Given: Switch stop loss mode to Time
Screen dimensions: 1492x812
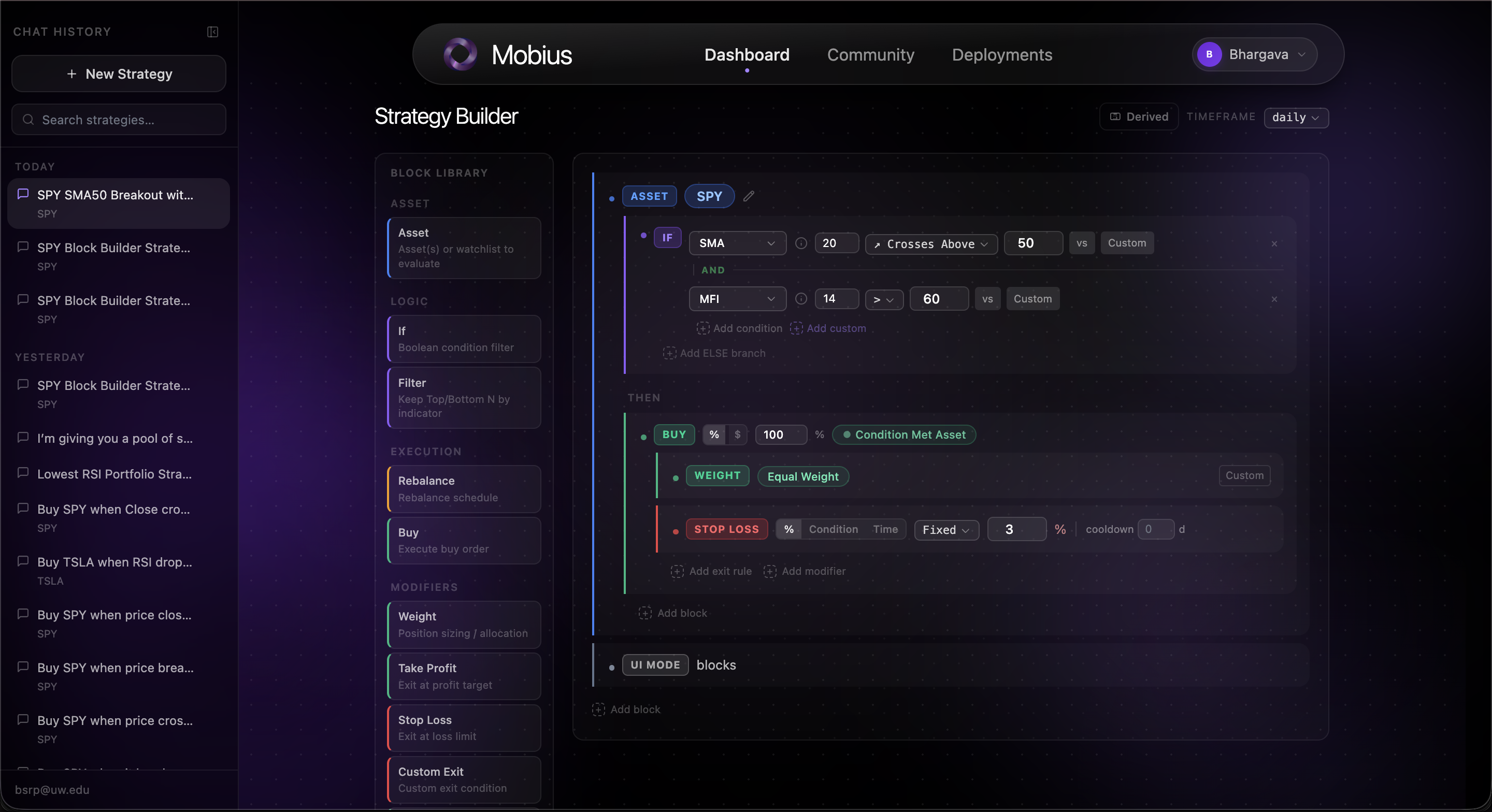Looking at the screenshot, I should pos(885,529).
